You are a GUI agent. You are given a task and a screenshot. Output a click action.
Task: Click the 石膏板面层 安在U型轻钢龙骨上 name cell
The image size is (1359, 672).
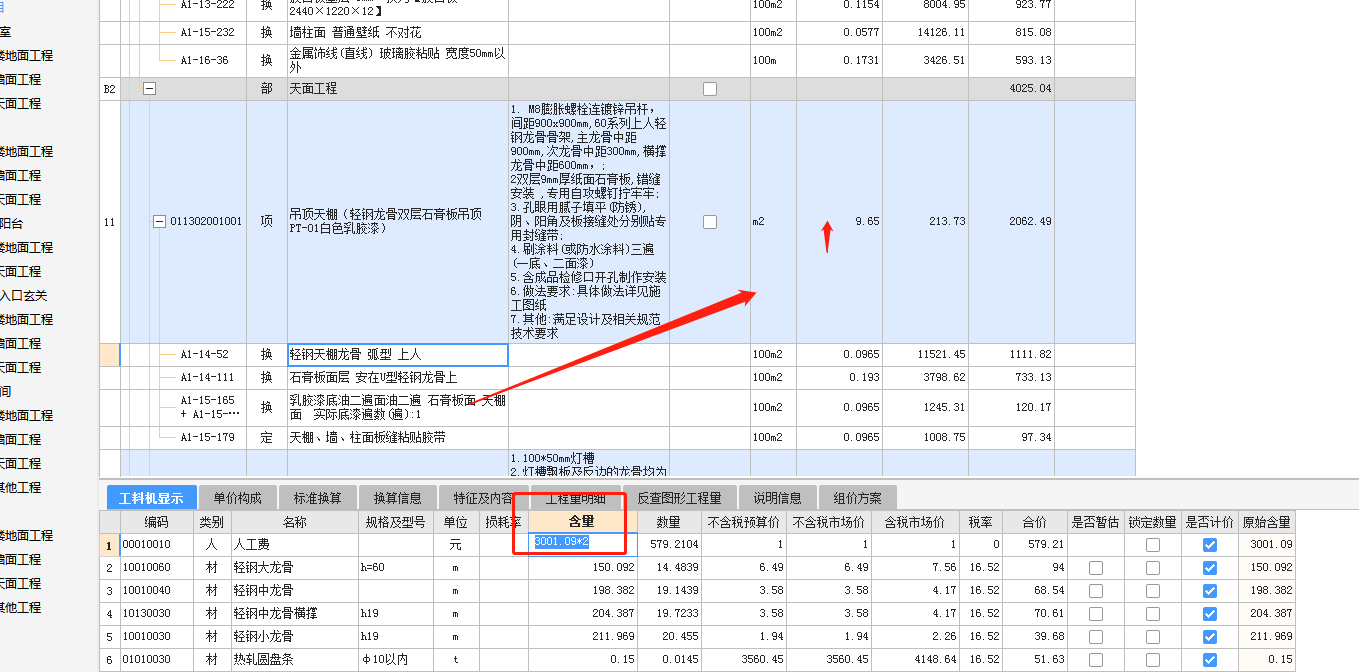coord(398,378)
